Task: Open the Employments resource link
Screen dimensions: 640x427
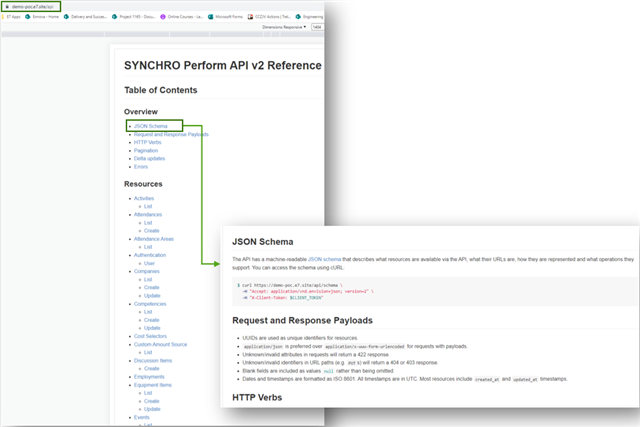Action: (149, 377)
